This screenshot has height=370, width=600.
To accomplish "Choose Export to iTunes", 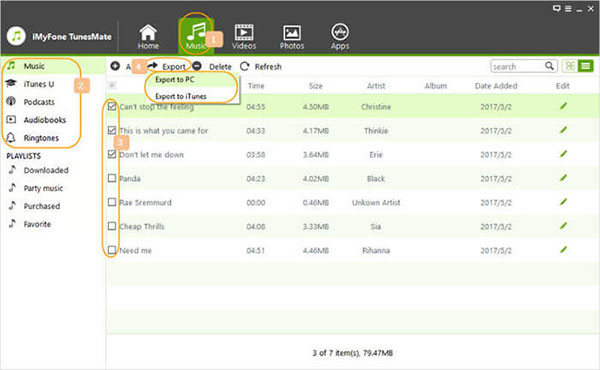I will point(181,96).
